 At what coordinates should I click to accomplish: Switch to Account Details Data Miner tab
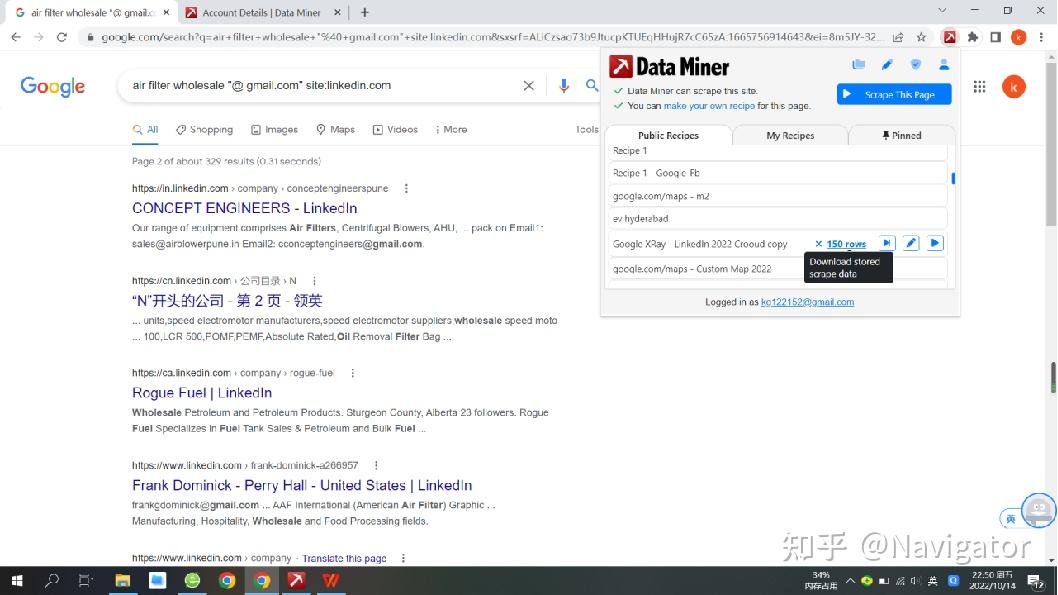click(263, 12)
